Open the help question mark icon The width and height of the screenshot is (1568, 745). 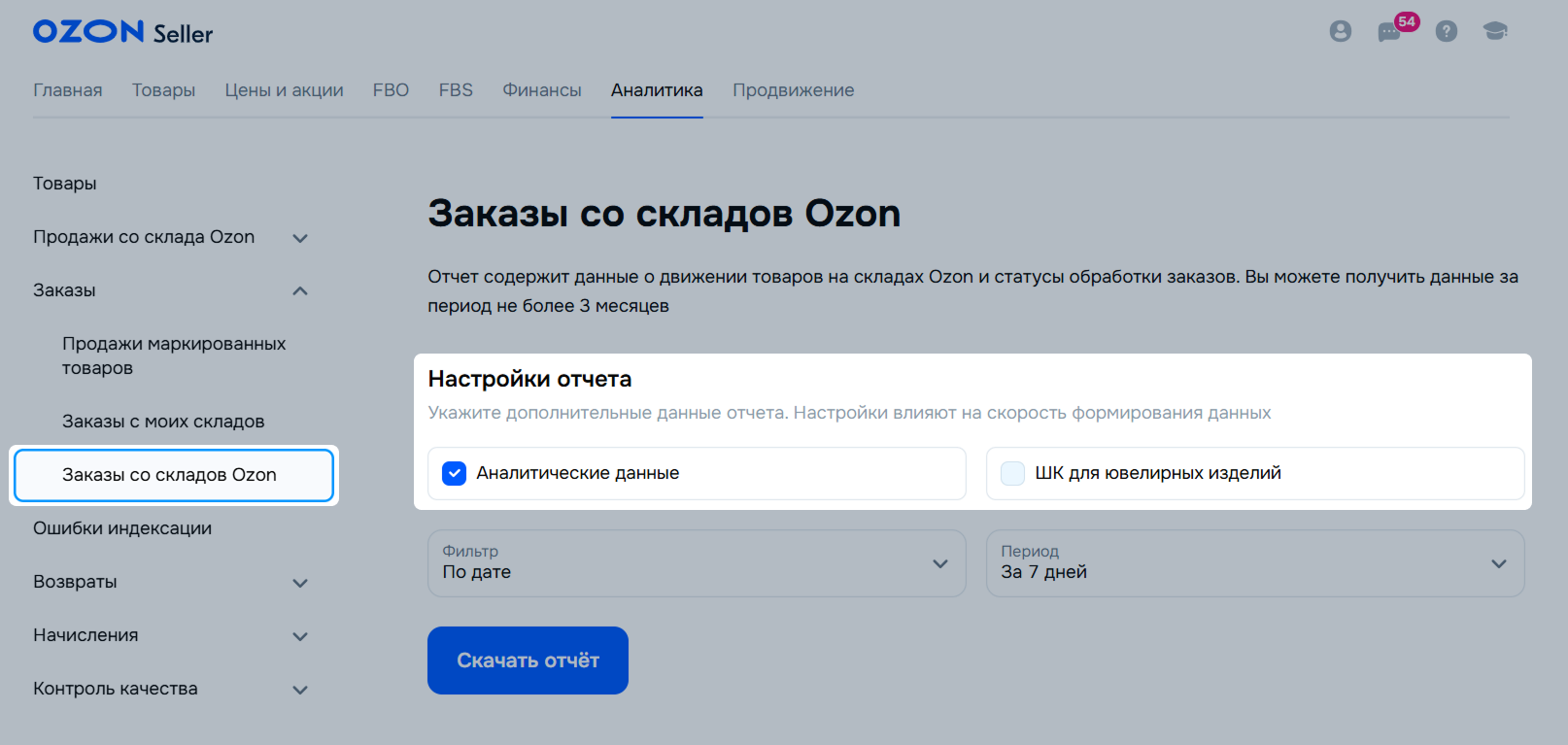point(1447,31)
